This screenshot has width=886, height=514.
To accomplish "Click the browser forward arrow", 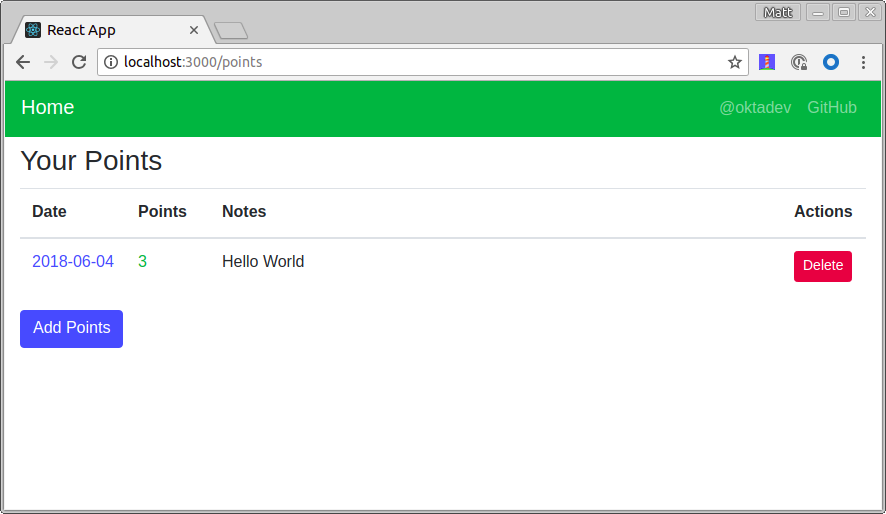I will 51,62.
